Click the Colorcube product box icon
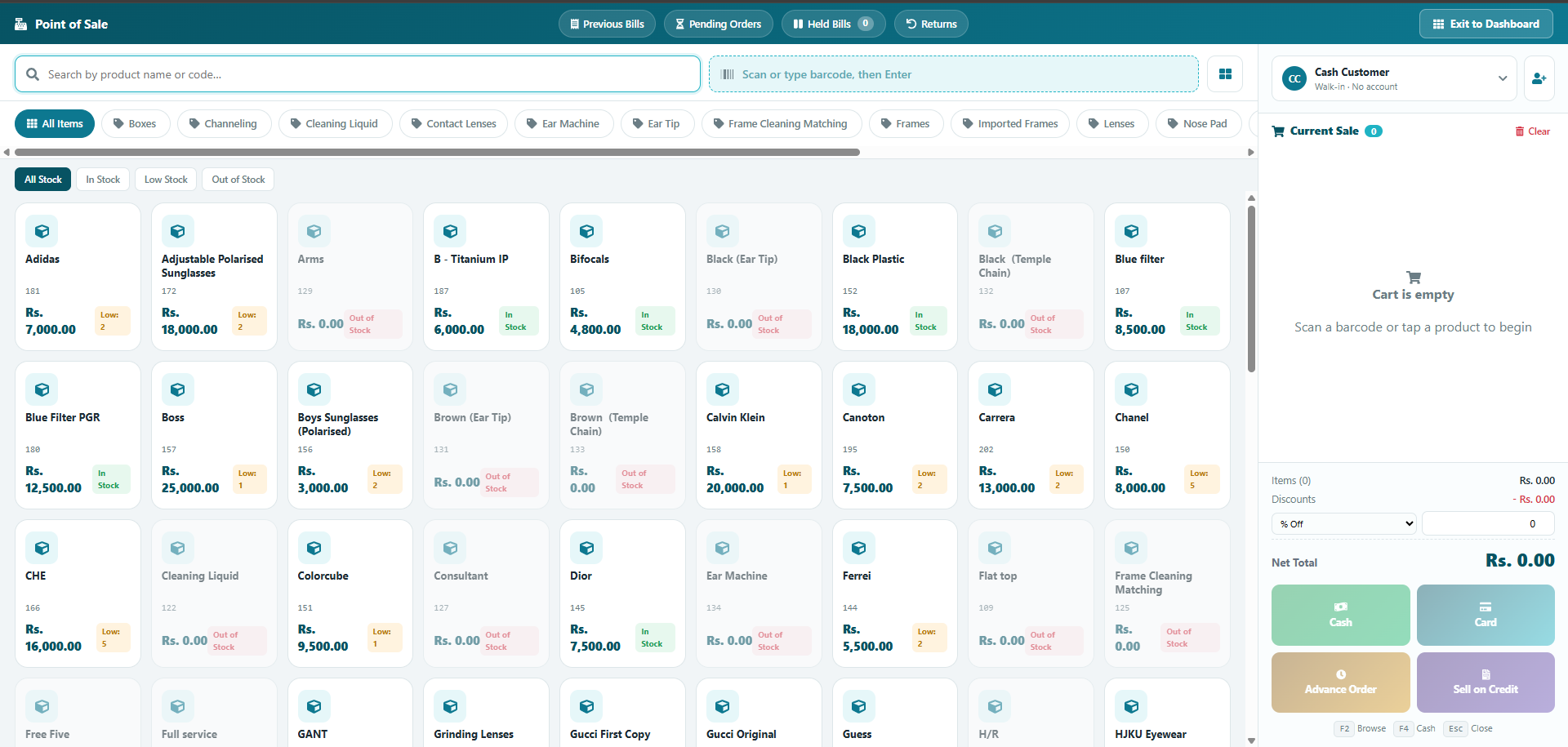This screenshot has width=1568, height=747. [x=314, y=549]
